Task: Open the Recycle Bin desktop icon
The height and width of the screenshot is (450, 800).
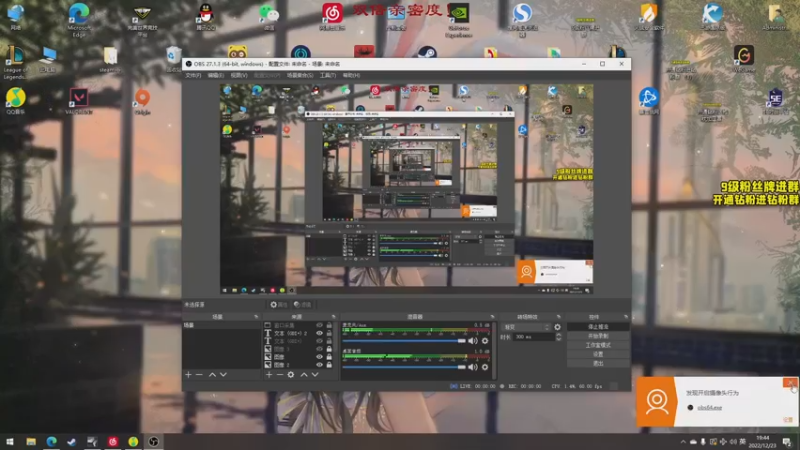Action: coord(173,59)
